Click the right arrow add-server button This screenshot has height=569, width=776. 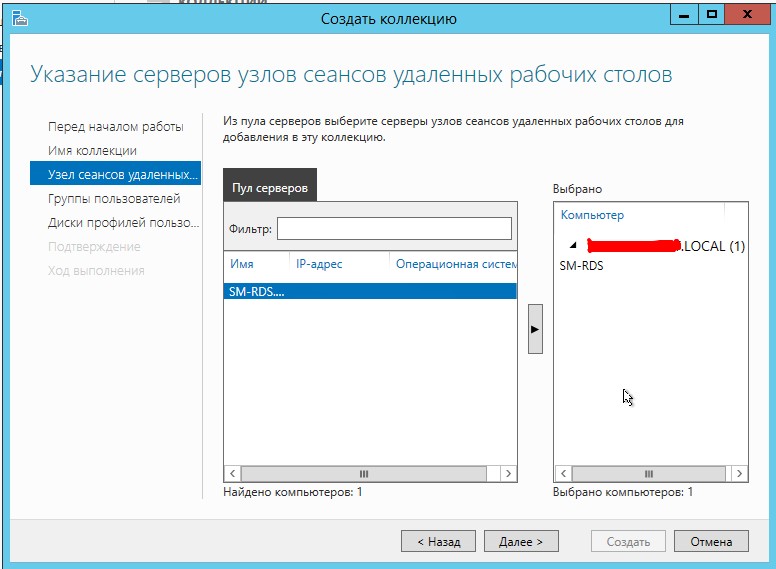[535, 329]
